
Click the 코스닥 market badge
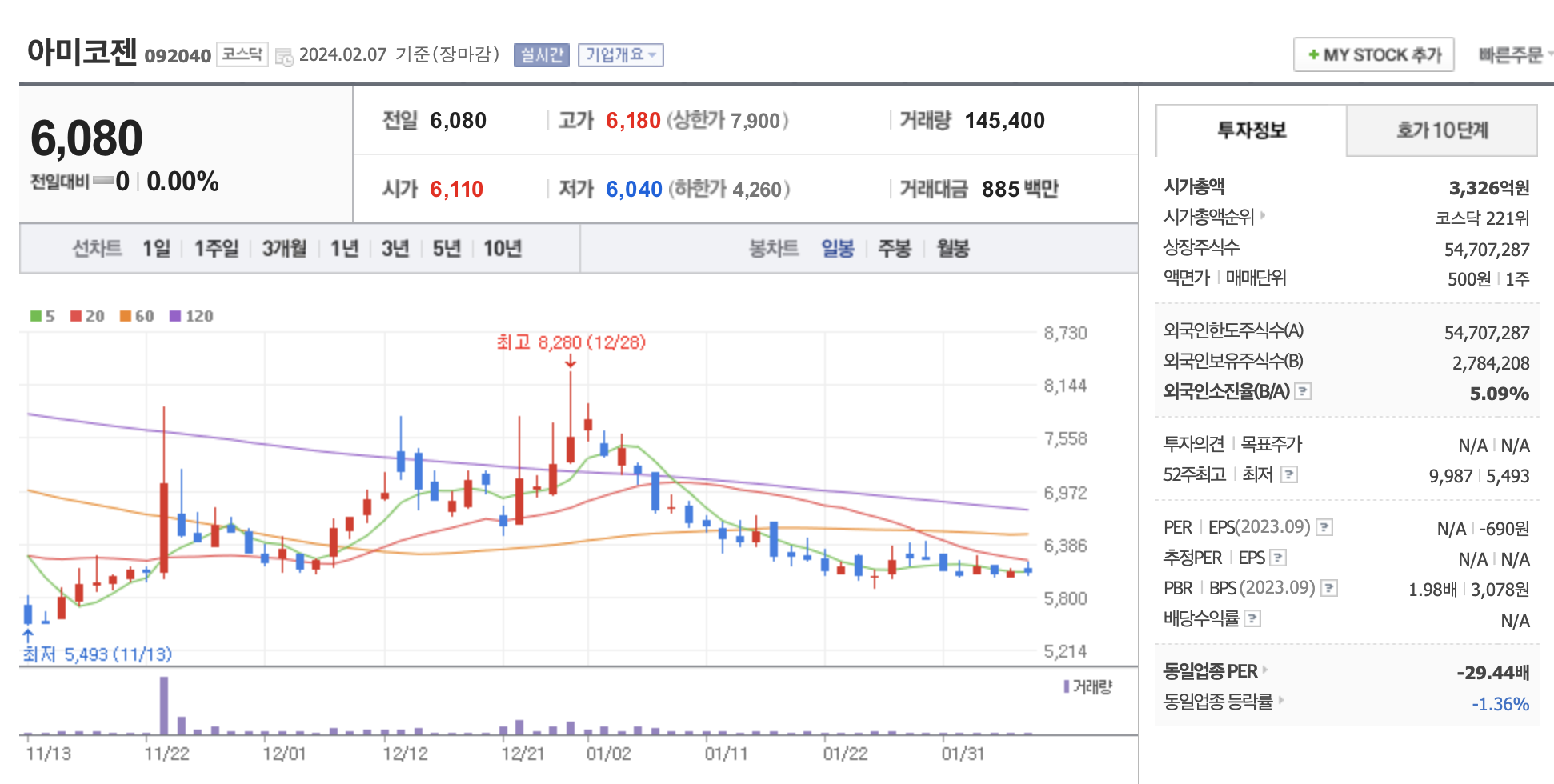tap(242, 54)
